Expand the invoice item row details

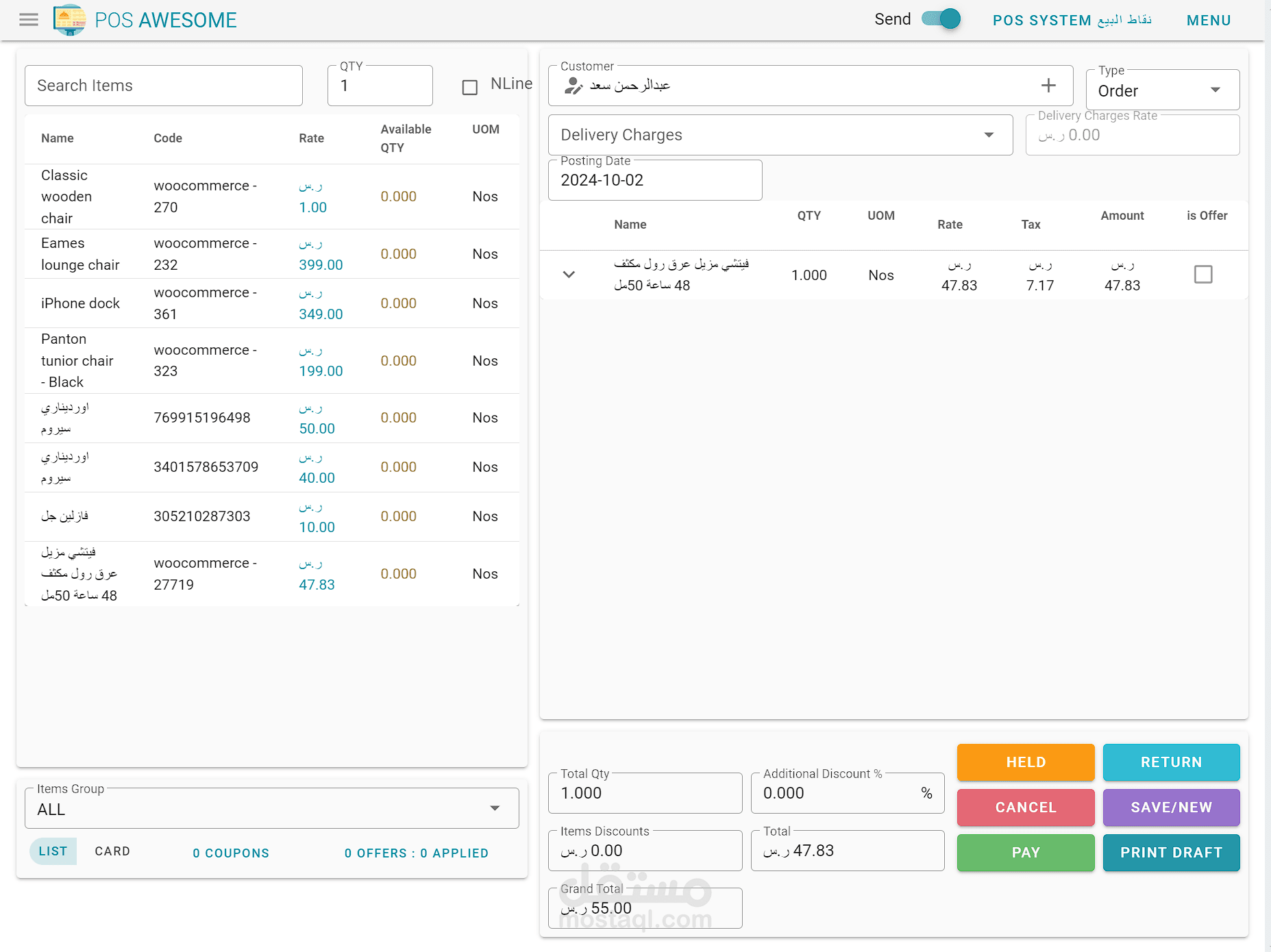pyautogui.click(x=569, y=274)
